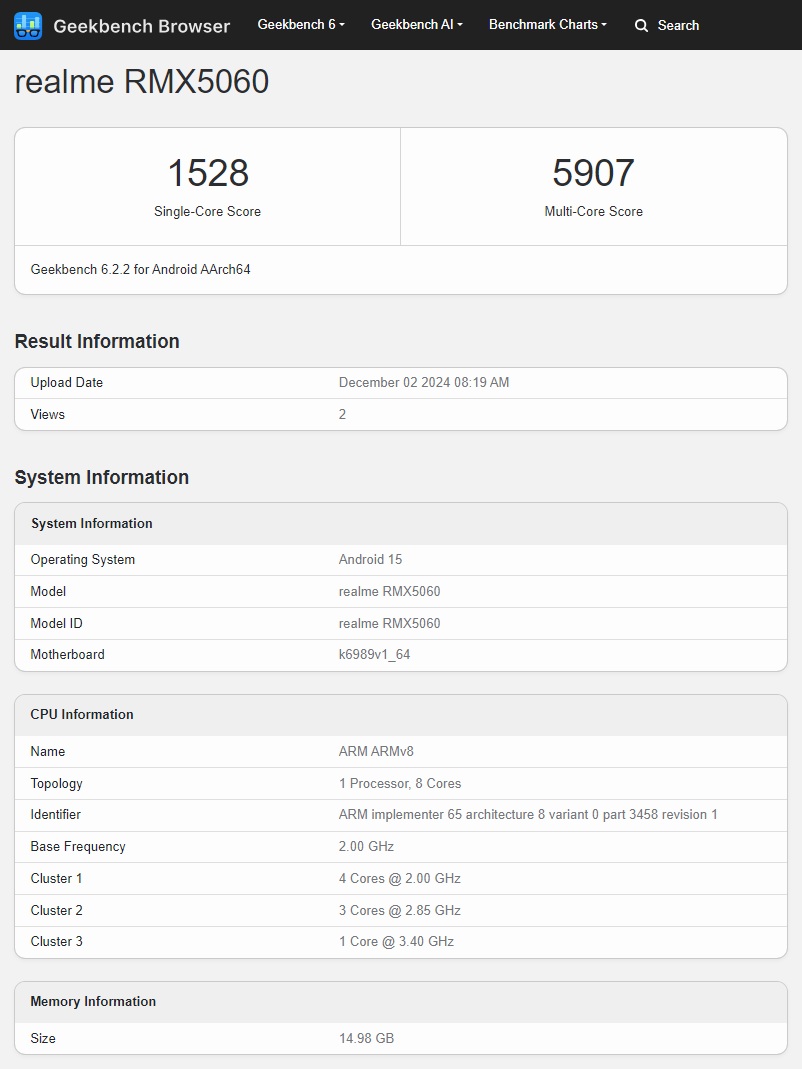Click the Geekbench logo icon
The width and height of the screenshot is (802, 1069).
click(28, 26)
